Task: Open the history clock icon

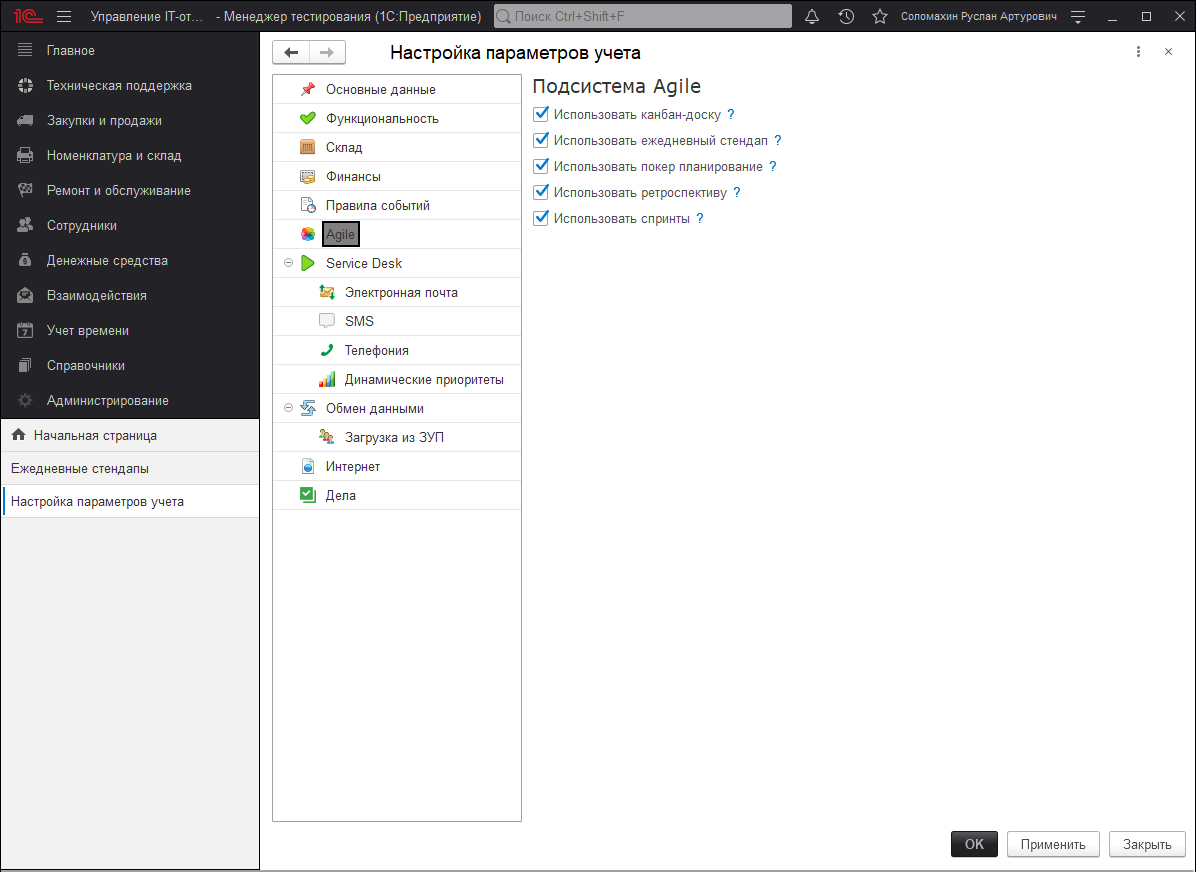Action: click(x=846, y=17)
